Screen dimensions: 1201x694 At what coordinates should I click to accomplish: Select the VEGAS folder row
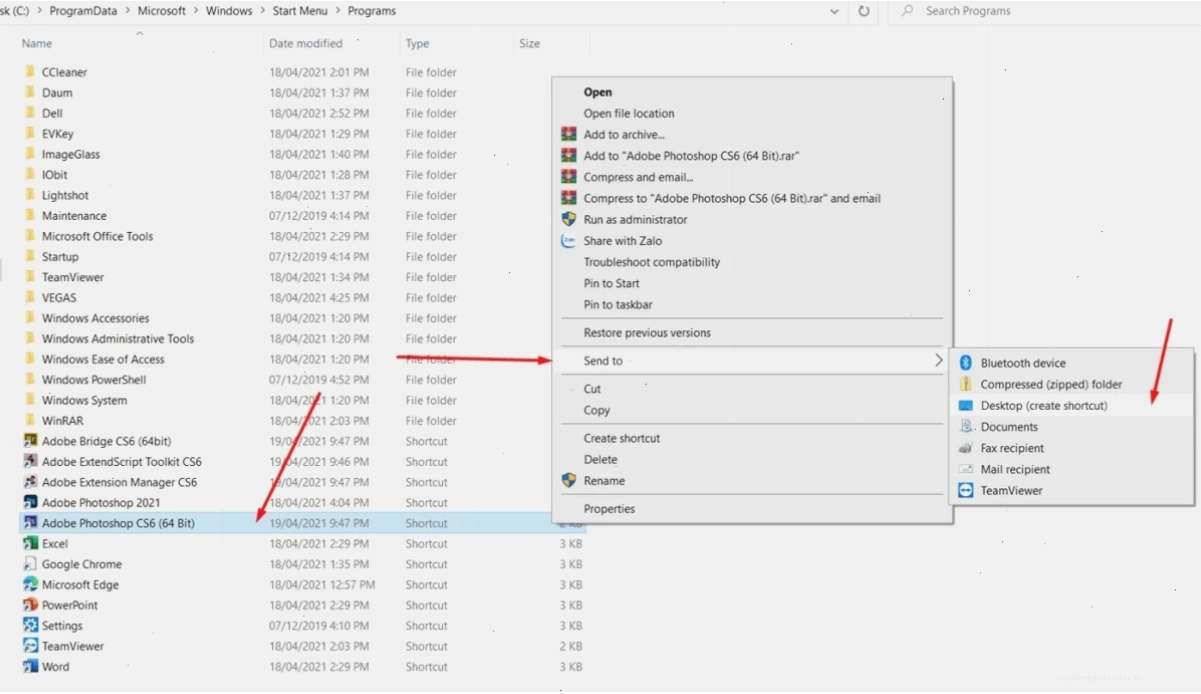point(303,298)
